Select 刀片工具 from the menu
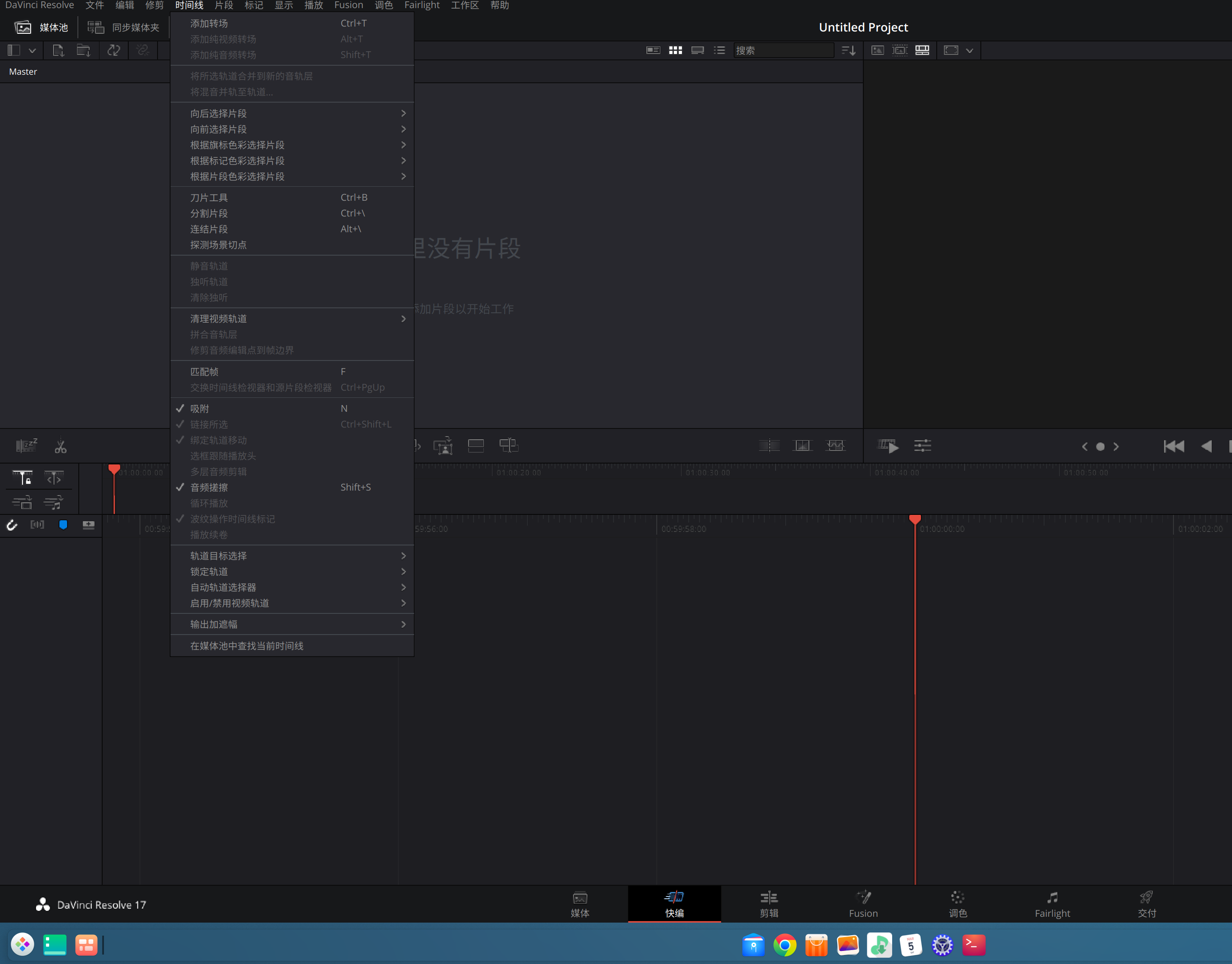 click(209, 198)
